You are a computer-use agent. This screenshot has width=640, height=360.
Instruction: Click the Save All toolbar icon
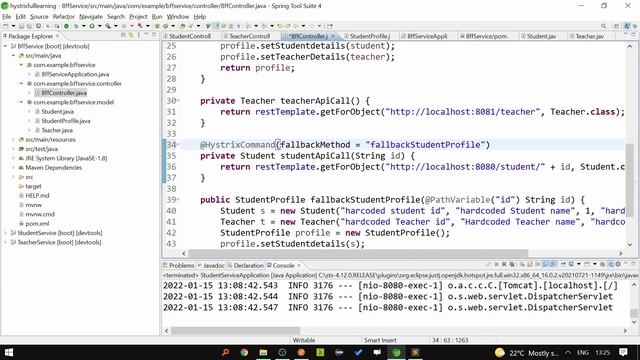pos(29,26)
